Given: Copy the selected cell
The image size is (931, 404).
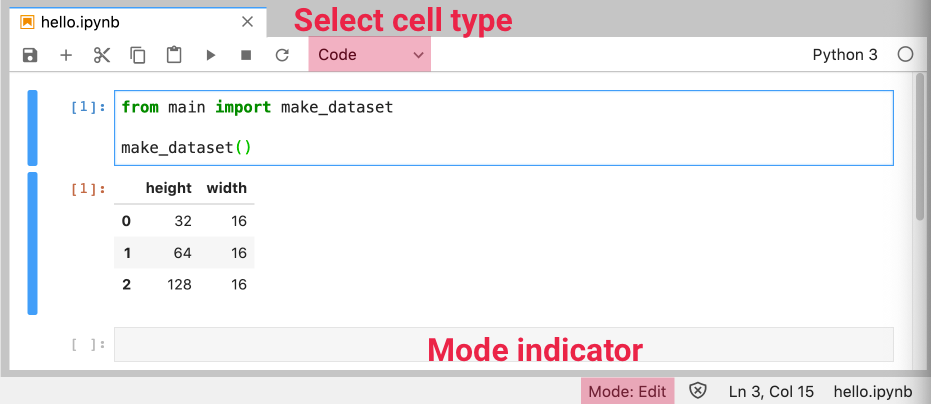Looking at the screenshot, I should pos(138,55).
